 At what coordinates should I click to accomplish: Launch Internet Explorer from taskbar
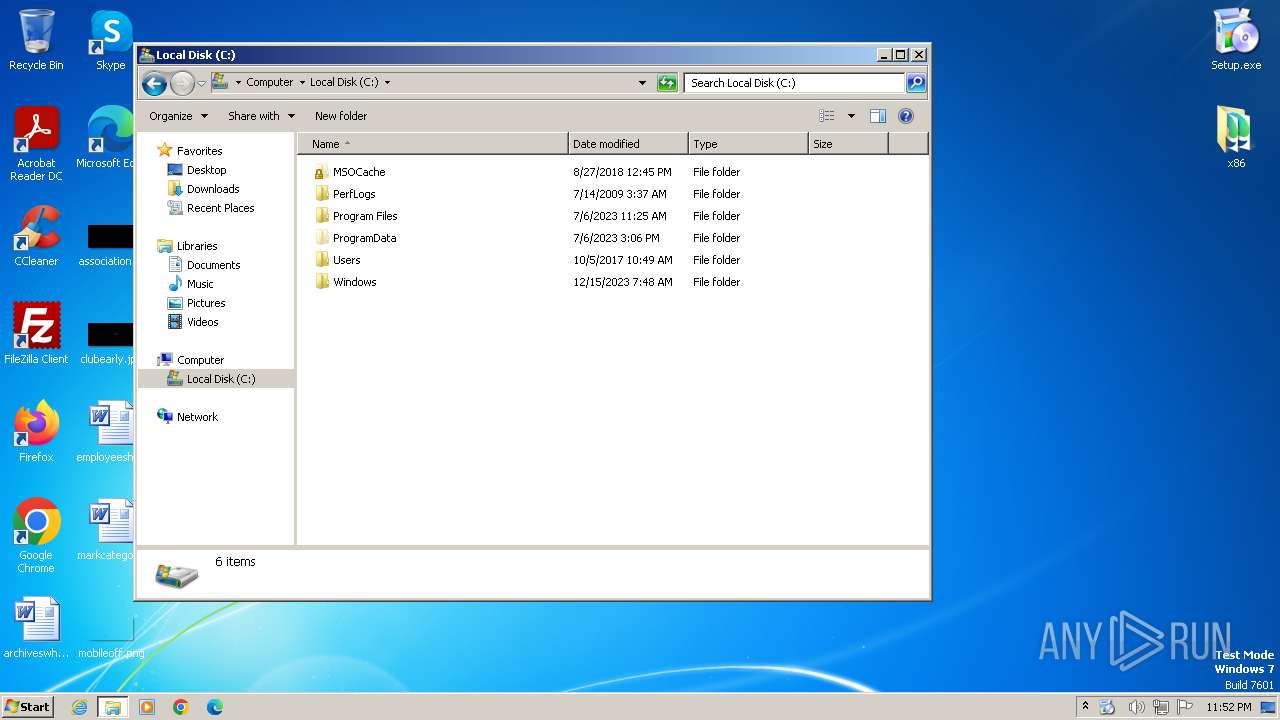pyautogui.click(x=79, y=707)
